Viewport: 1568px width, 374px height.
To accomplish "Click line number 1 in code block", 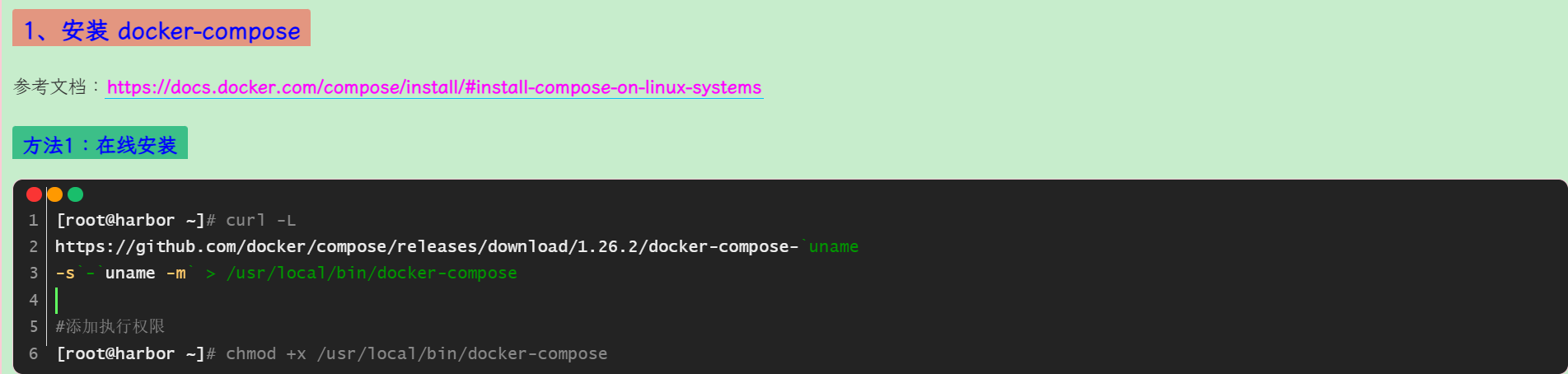I will pos(33,221).
